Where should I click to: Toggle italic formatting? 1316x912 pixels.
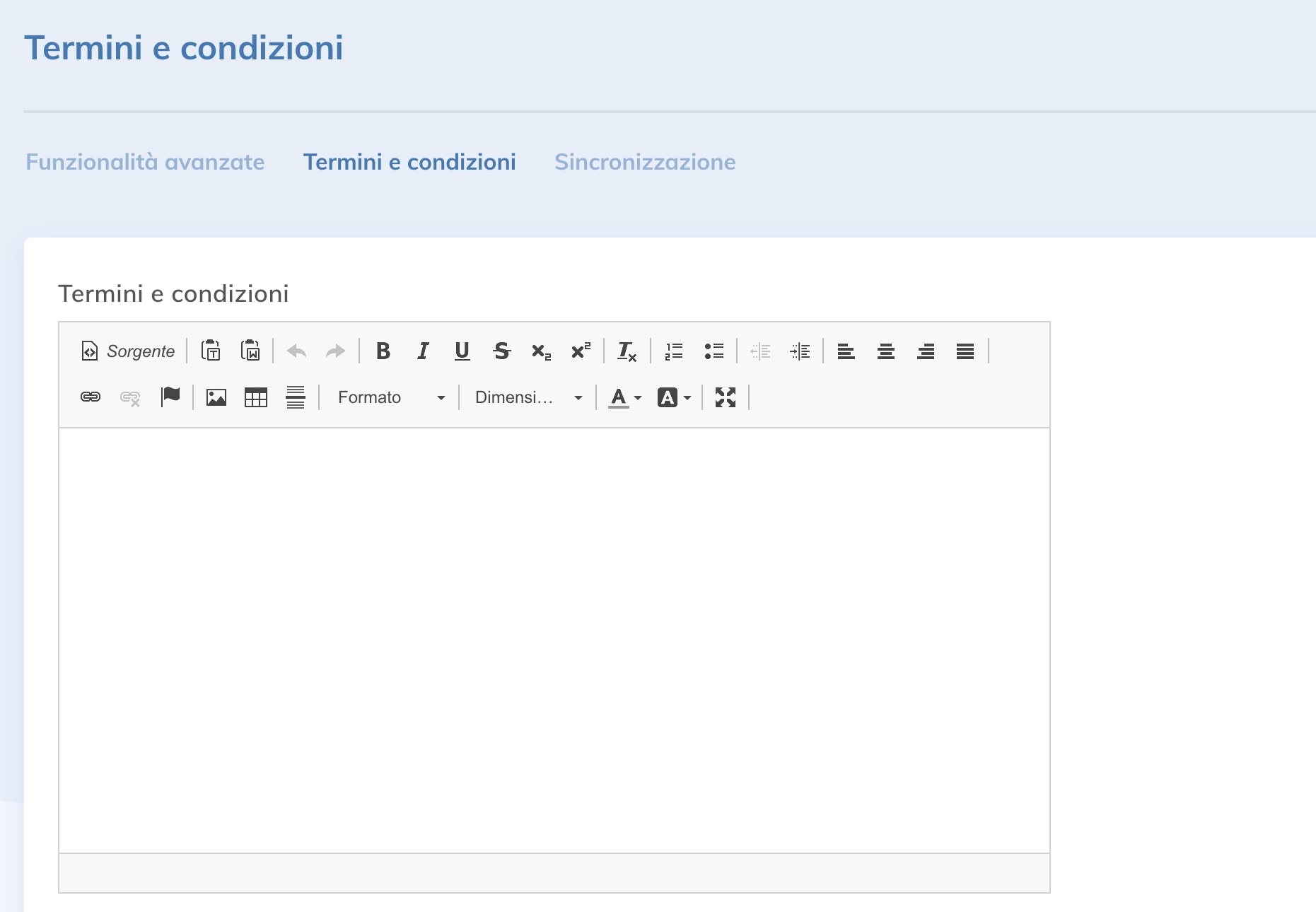point(423,351)
